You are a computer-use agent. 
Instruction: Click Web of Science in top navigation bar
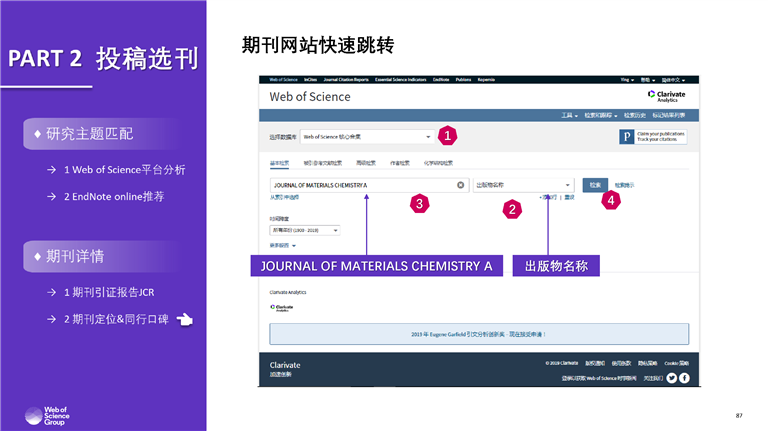click(283, 79)
